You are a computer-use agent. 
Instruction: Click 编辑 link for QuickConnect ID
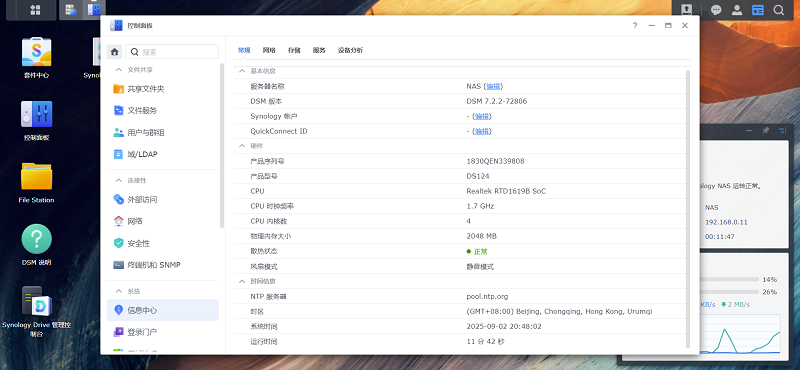[x=482, y=131]
